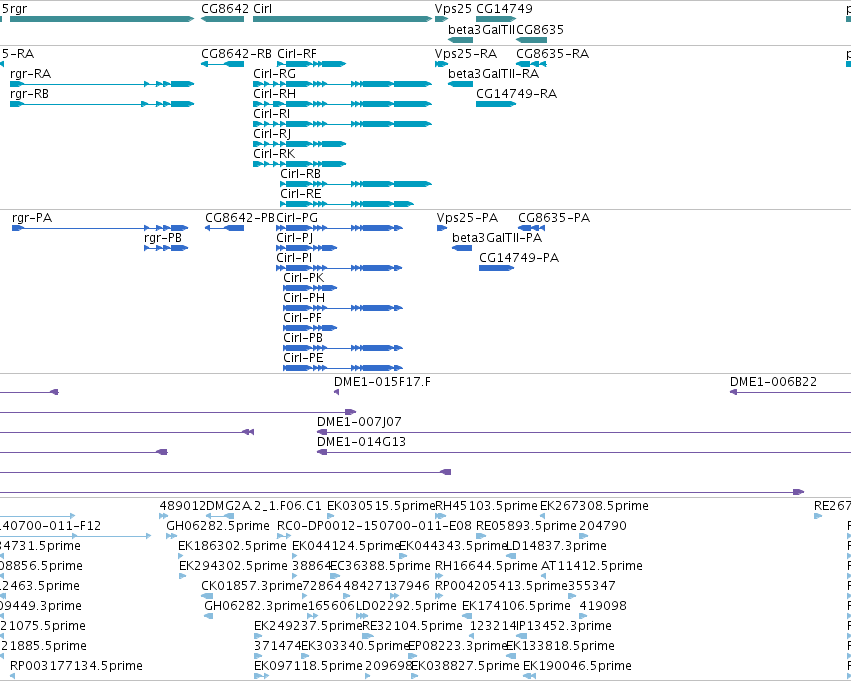The image size is (851, 681).
Task: Select protein Cirl-PG
Action: coord(340,228)
